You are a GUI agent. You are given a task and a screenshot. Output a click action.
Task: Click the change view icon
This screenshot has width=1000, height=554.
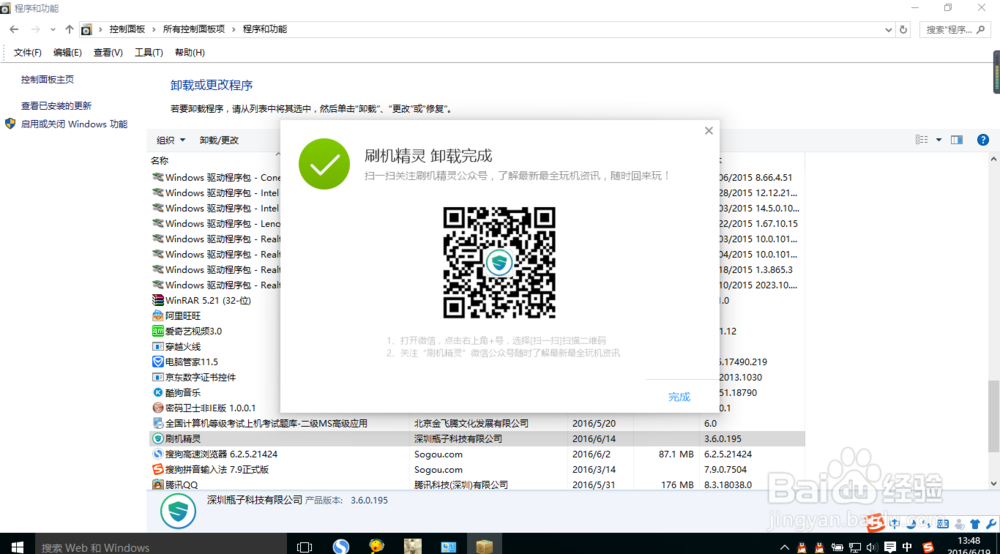pyautogui.click(x=922, y=140)
